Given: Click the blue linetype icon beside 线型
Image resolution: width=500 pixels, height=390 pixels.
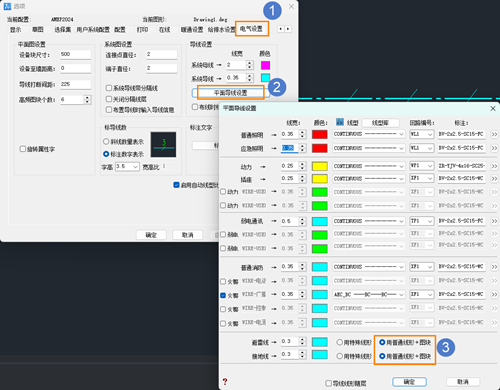Looking at the screenshot, I should pyautogui.click(x=340, y=122).
